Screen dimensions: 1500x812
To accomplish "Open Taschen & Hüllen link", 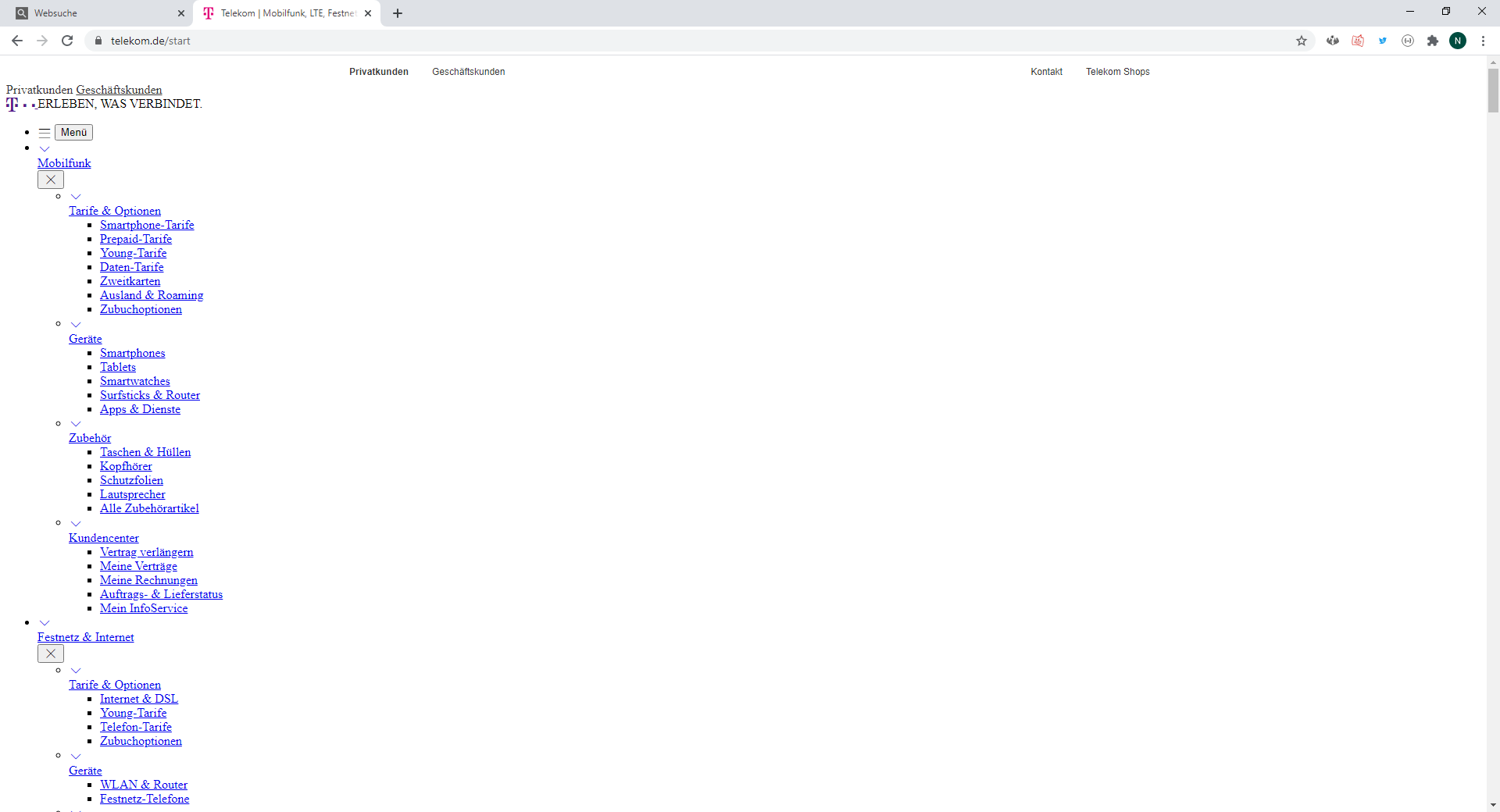I will pos(145,452).
